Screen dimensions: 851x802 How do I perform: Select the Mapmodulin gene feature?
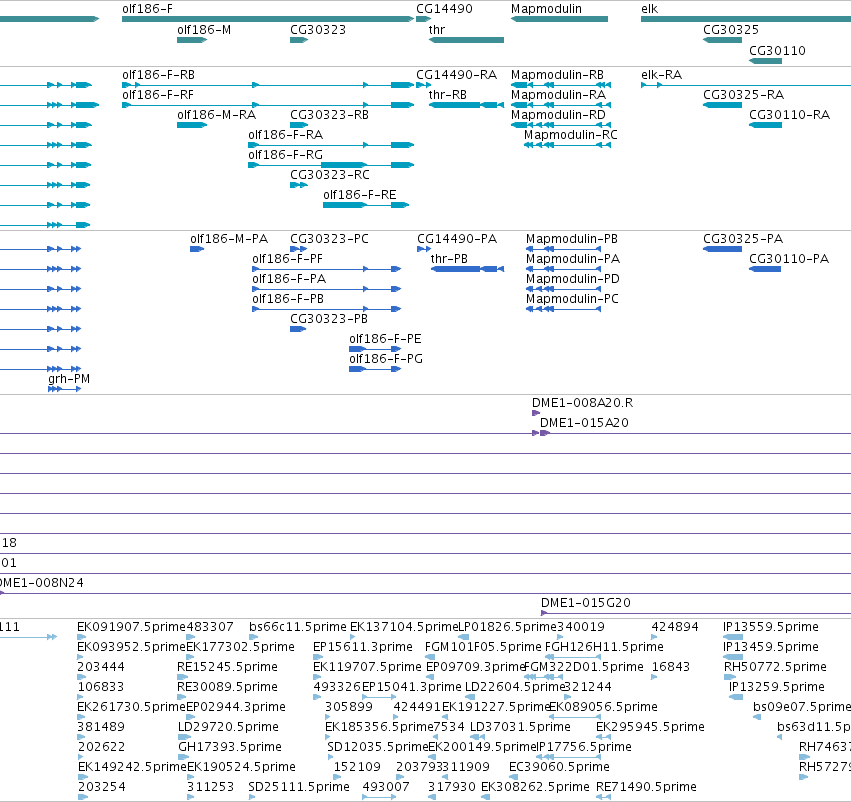(x=559, y=19)
